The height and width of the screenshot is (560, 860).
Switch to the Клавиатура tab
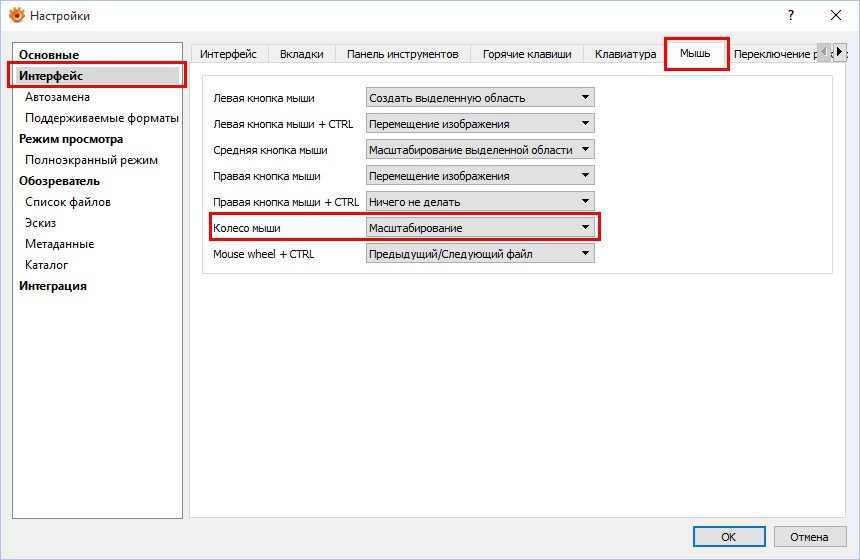(625, 54)
